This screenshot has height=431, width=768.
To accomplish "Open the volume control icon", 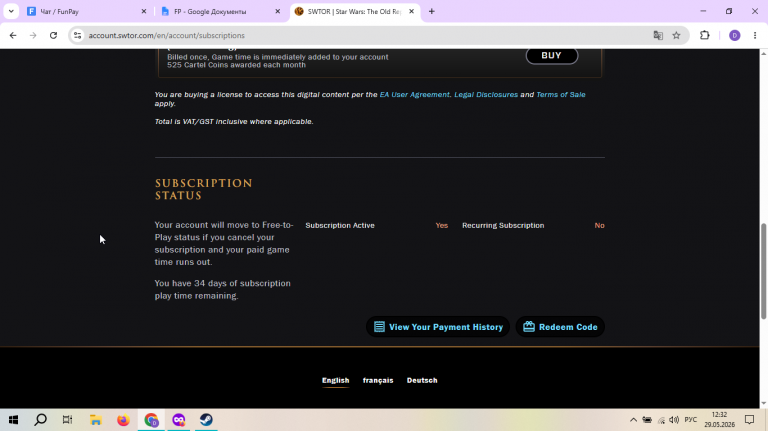I will tap(674, 420).
